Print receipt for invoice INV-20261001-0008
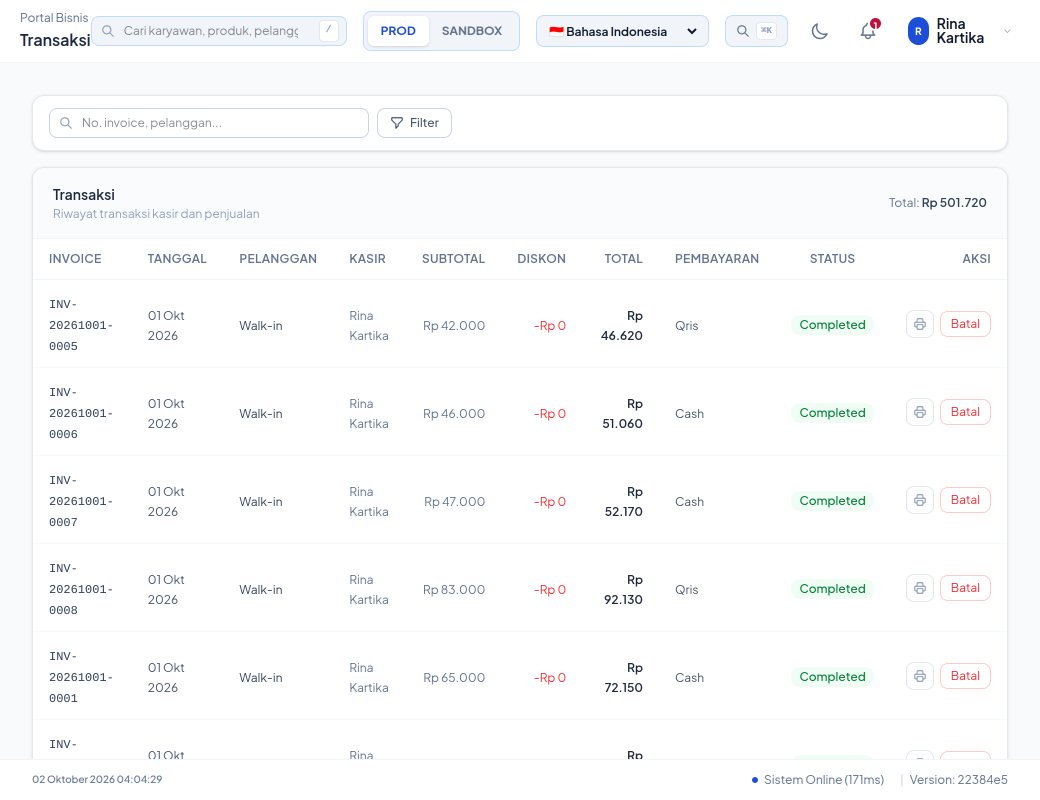This screenshot has height=800, width=1040. 920,588
